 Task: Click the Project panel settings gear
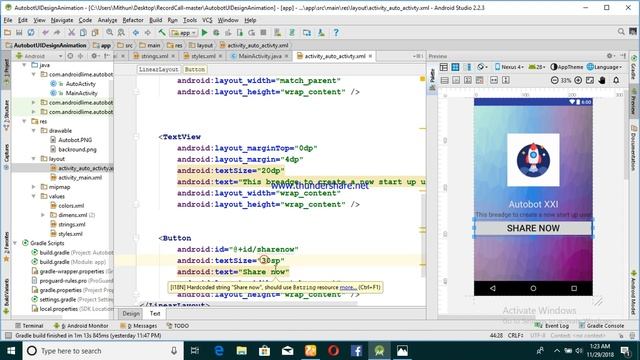pyautogui.click(x=94, y=56)
